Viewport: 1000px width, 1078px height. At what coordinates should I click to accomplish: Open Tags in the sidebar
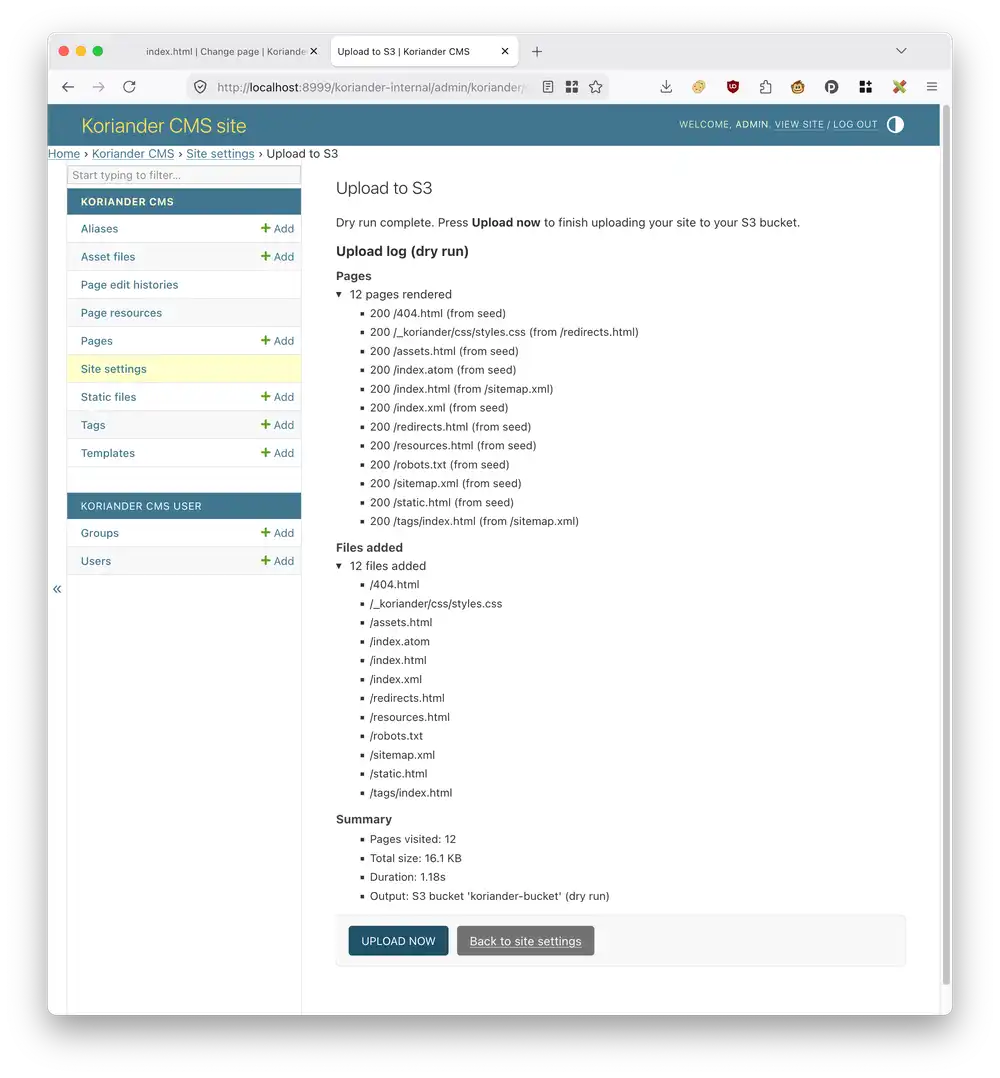pos(93,426)
